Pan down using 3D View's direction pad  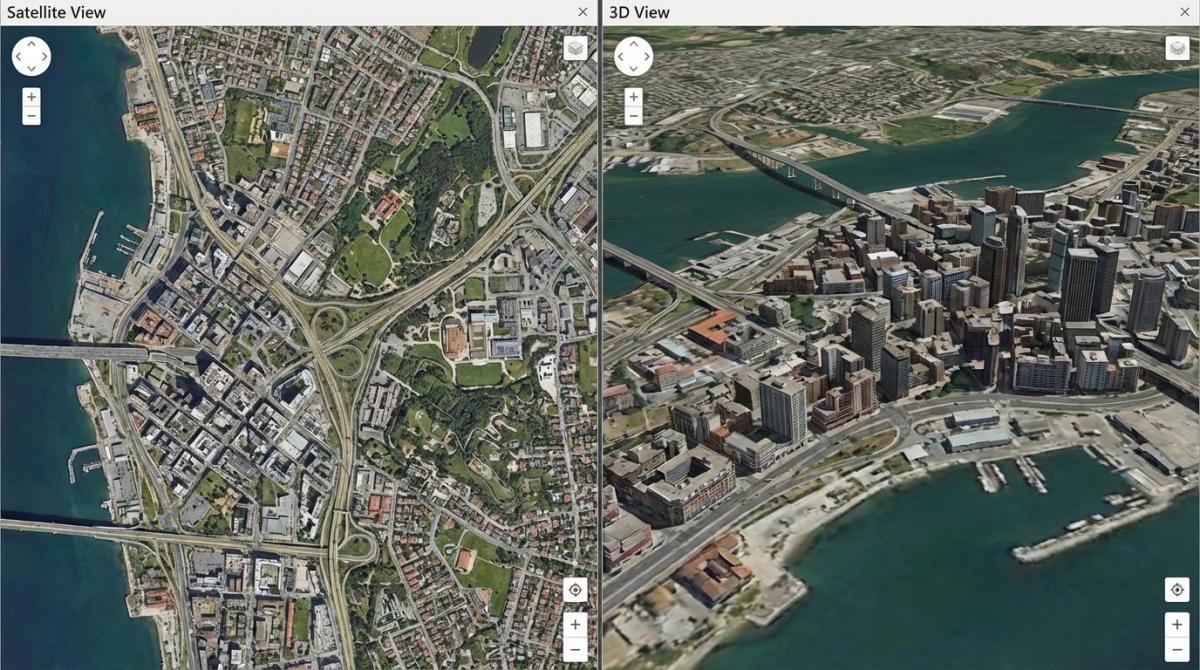633,69
